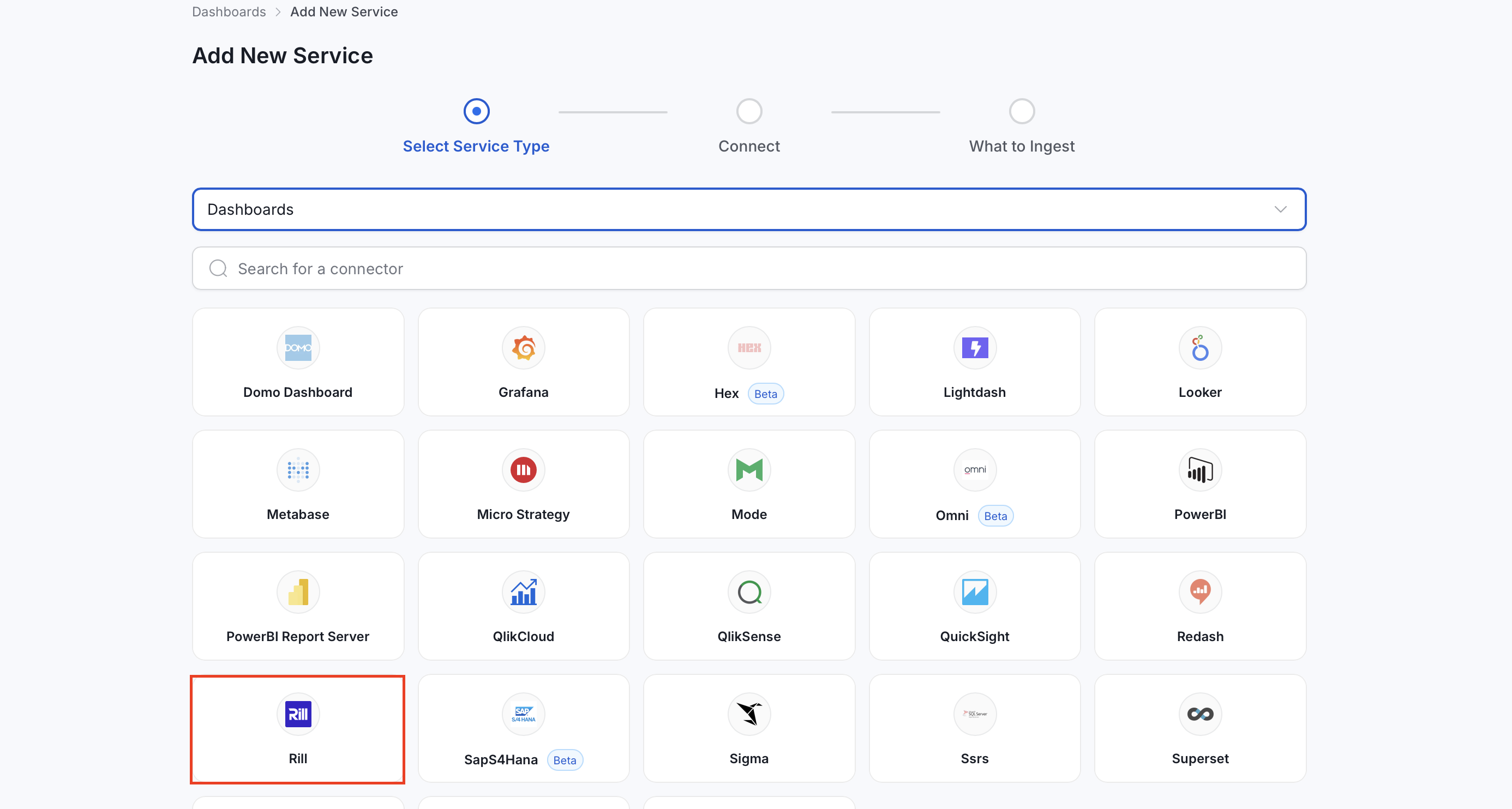Open the Dashboards service category dropdown
Image resolution: width=1512 pixels, height=809 pixels.
pos(749,209)
